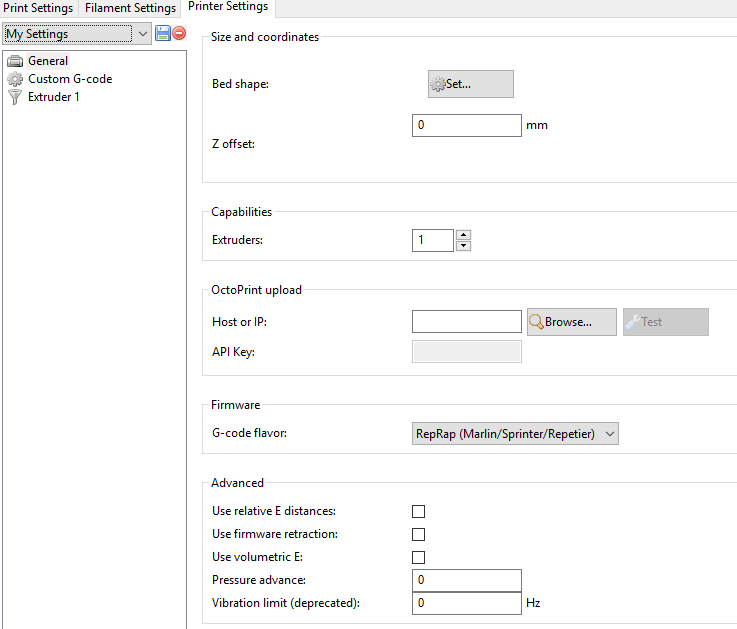The image size is (737, 629).
Task: Click the 'Advanced' group title
Action: (237, 483)
